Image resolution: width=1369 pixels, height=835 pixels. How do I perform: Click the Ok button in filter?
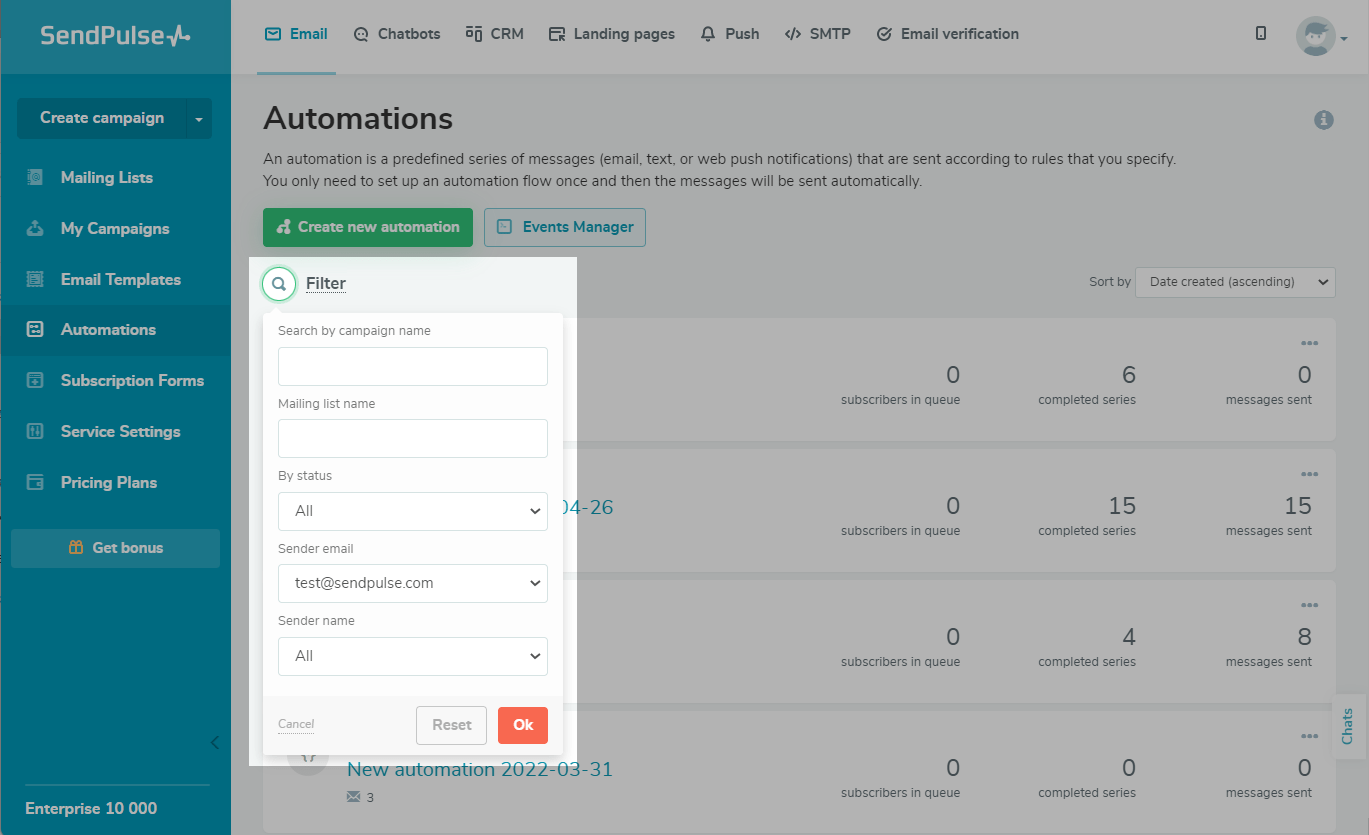(x=523, y=725)
